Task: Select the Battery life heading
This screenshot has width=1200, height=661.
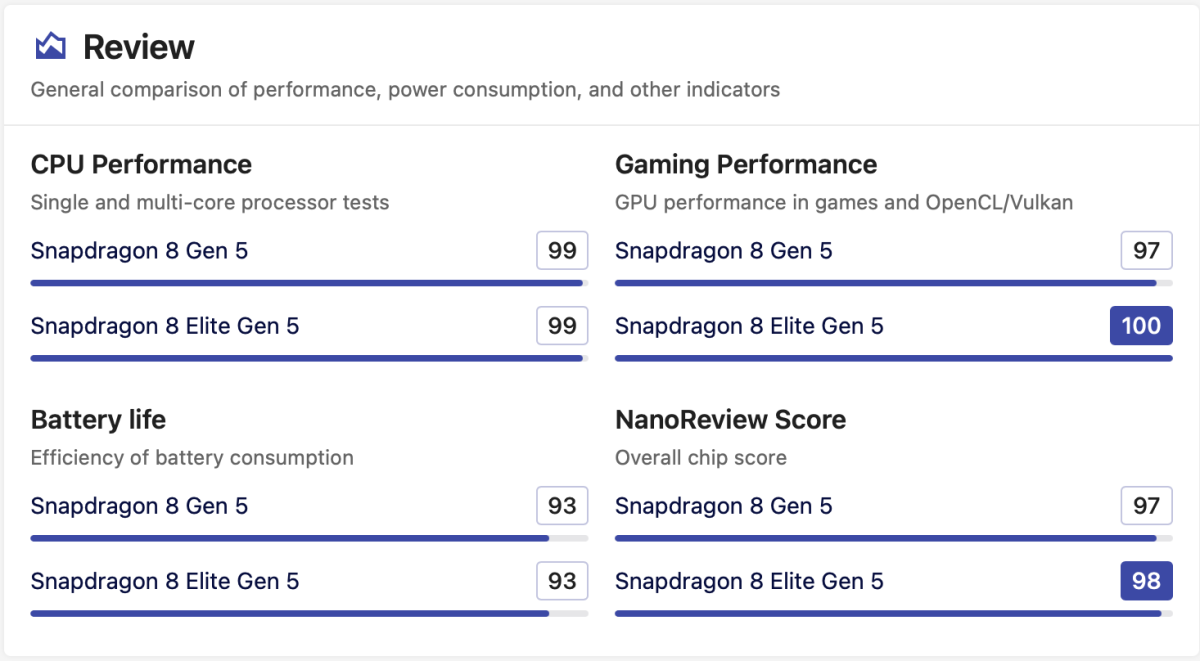Action: [98, 420]
